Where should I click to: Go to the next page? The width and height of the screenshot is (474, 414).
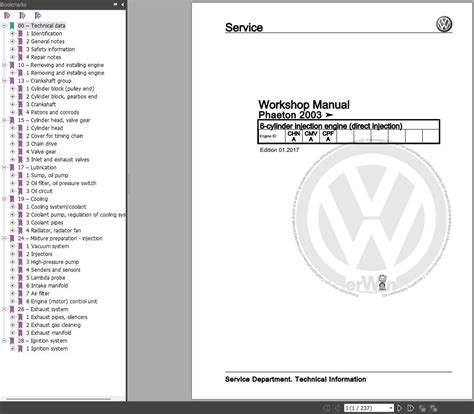click(399, 408)
